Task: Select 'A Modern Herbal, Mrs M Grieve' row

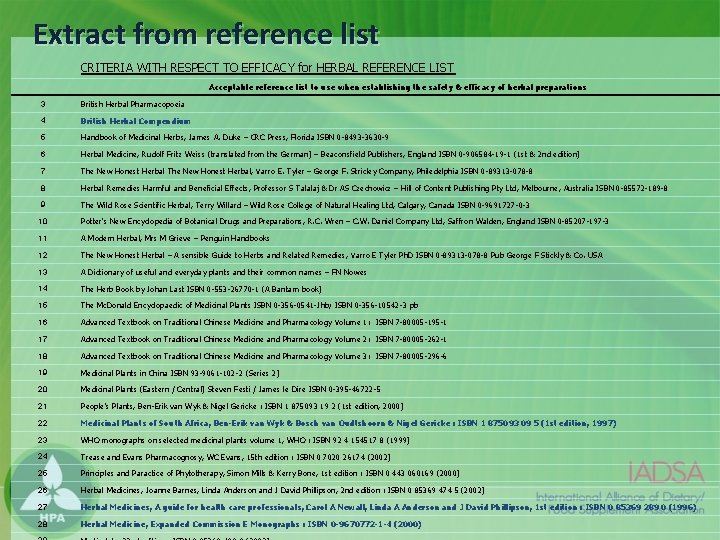Action: 174,238
